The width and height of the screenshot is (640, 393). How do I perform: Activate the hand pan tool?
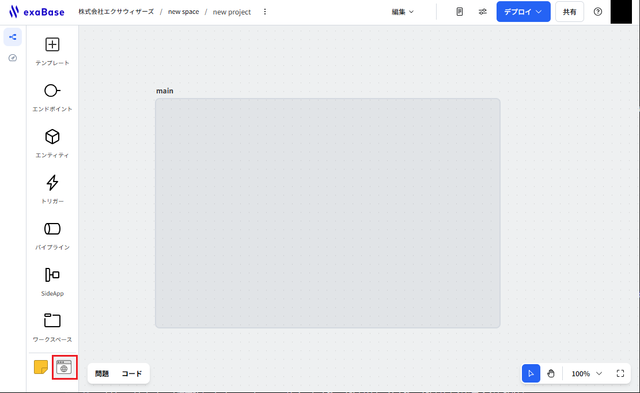(x=551, y=373)
